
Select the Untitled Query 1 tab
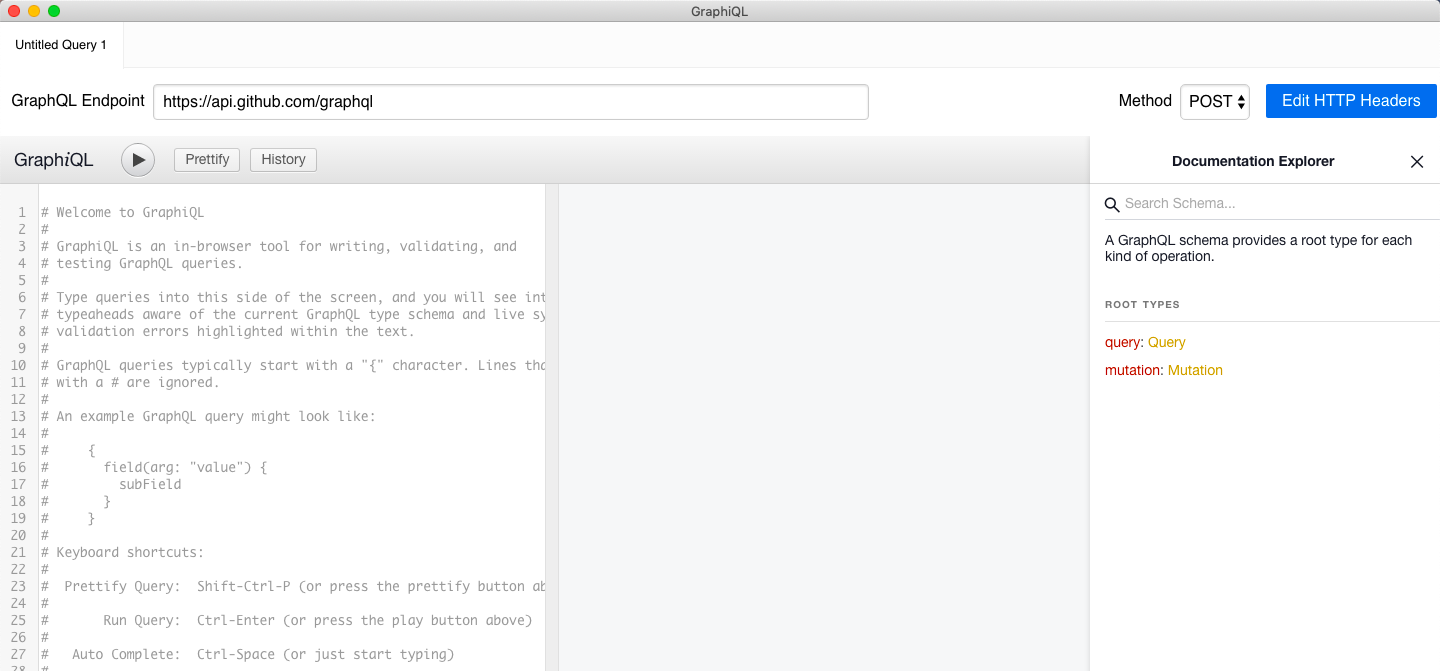point(61,45)
